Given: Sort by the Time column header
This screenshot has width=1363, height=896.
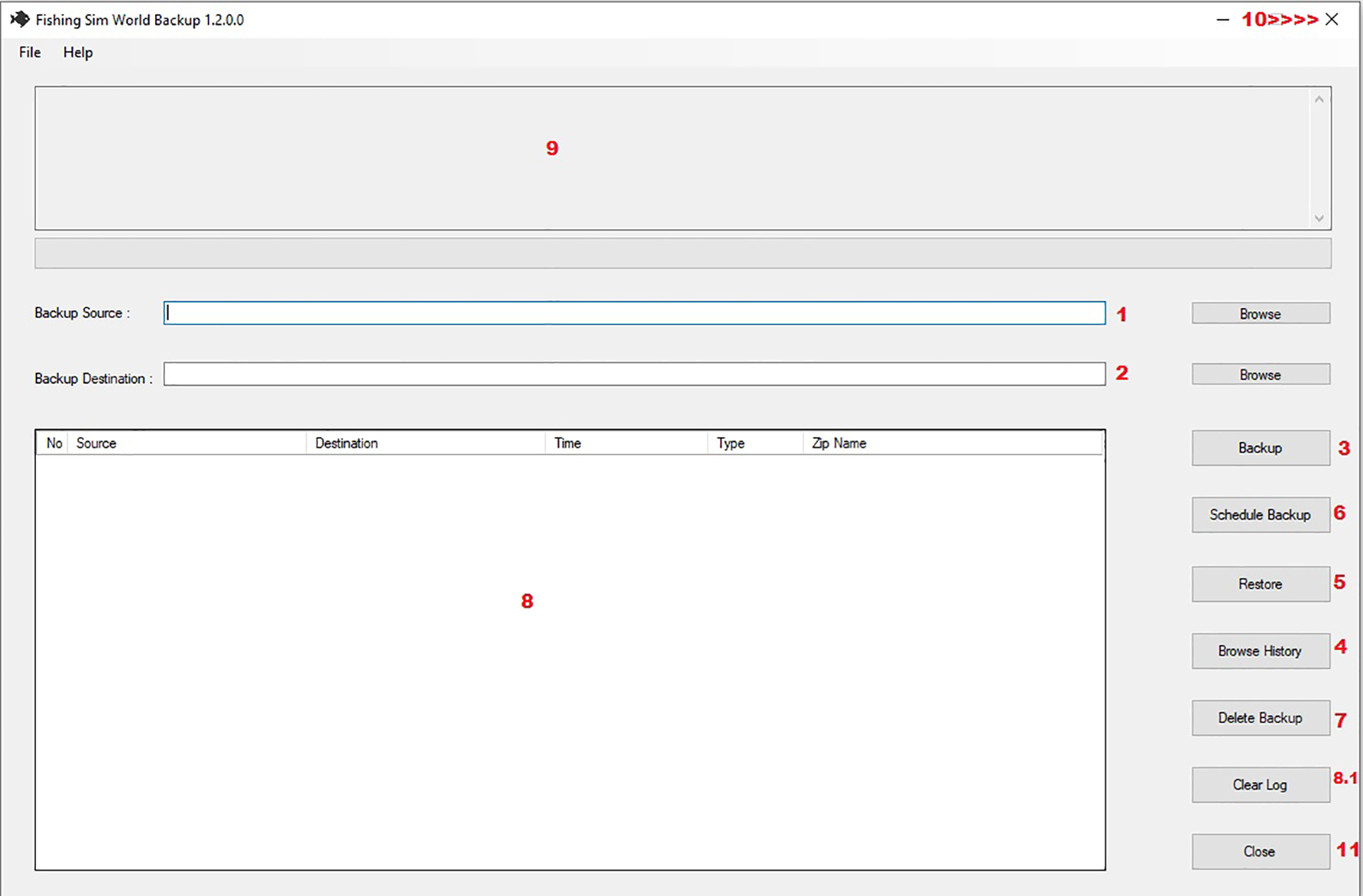Looking at the screenshot, I should point(627,443).
